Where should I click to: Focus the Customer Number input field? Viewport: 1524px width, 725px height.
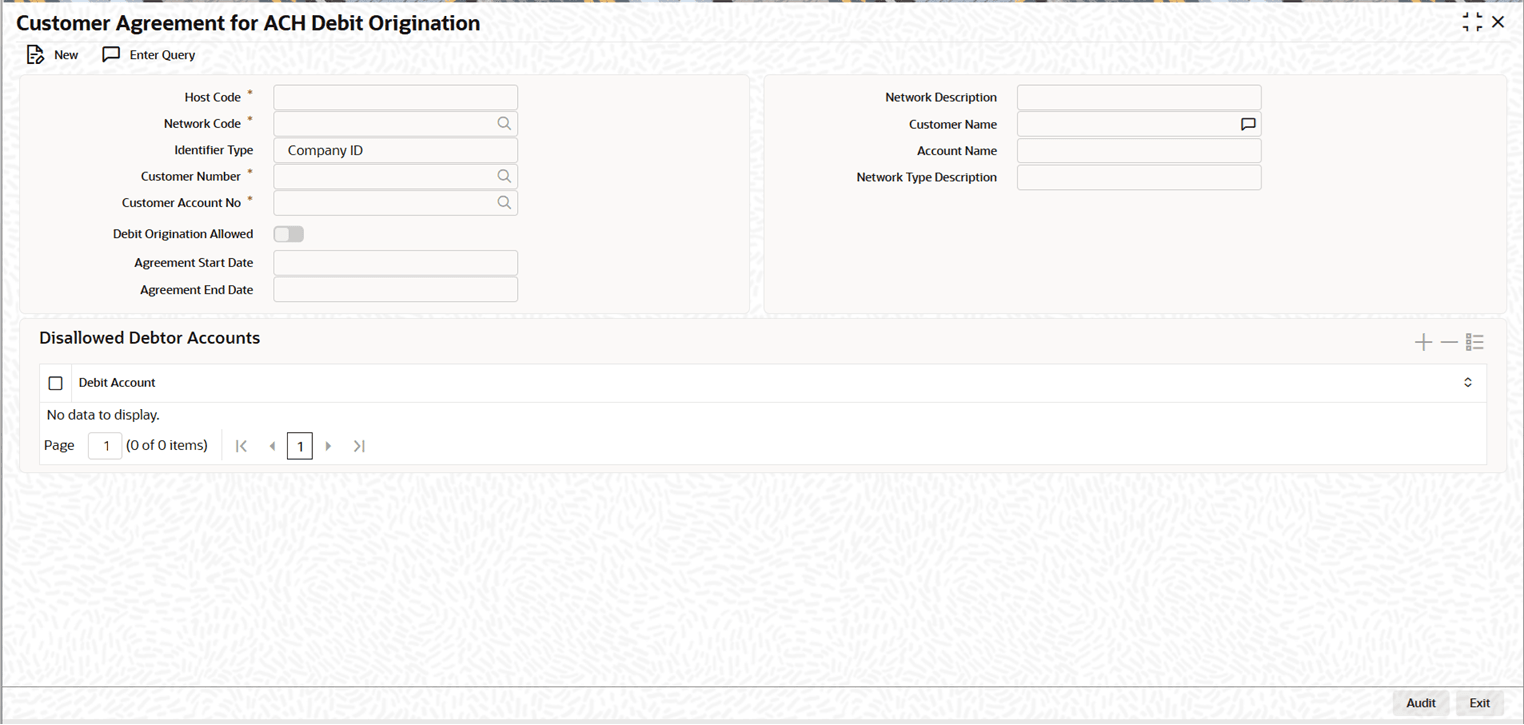[x=396, y=176]
